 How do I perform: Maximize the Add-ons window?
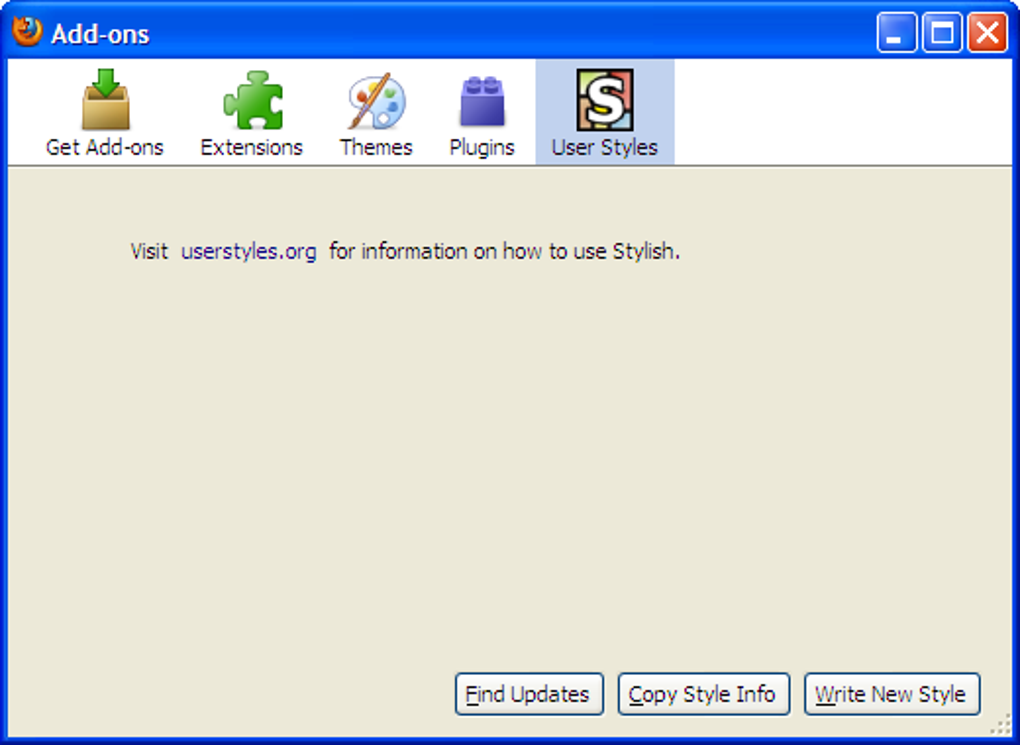[942, 32]
